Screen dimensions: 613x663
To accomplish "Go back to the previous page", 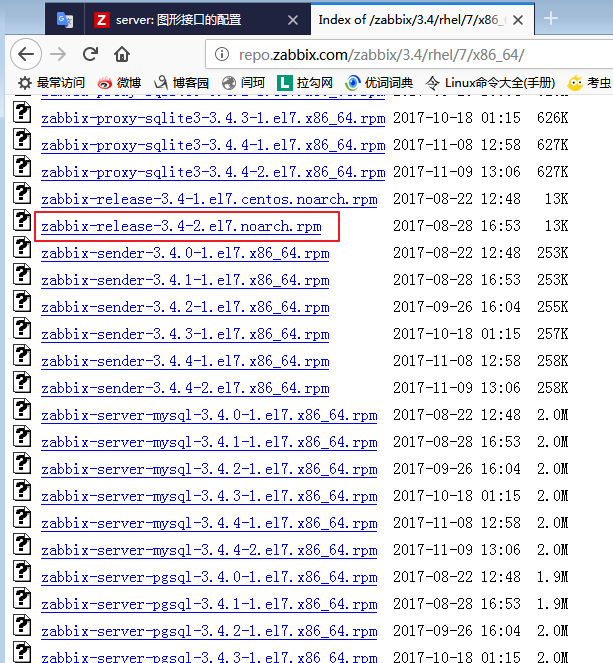I will pos(26,54).
